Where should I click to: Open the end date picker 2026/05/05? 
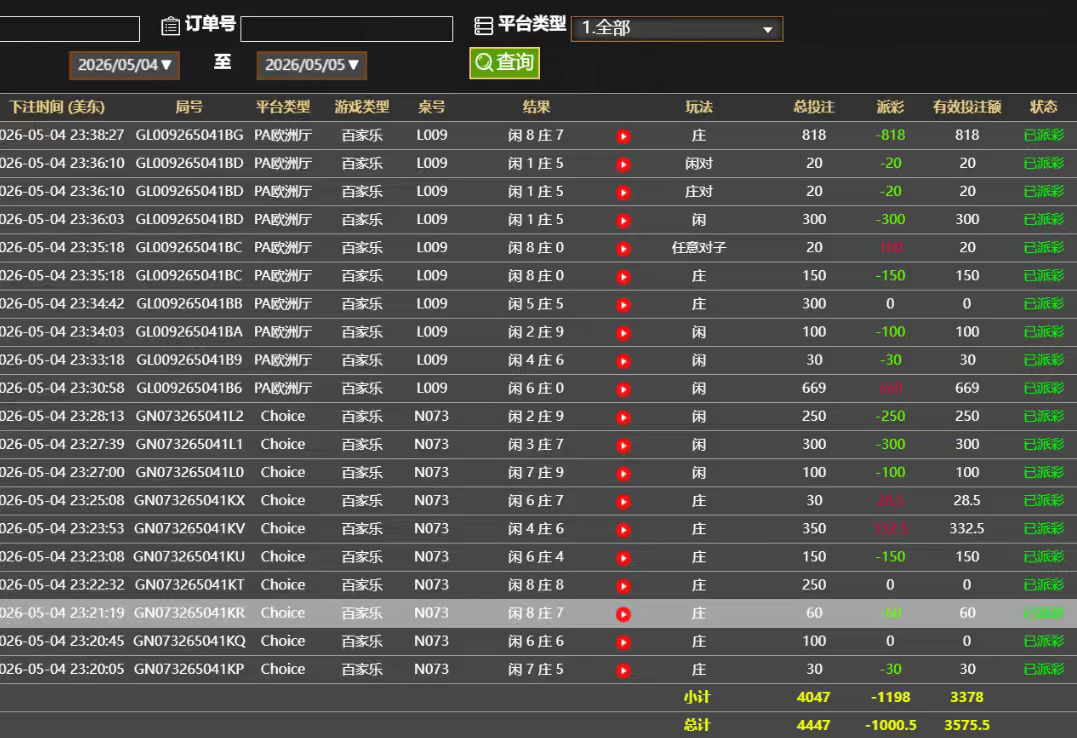click(x=312, y=65)
